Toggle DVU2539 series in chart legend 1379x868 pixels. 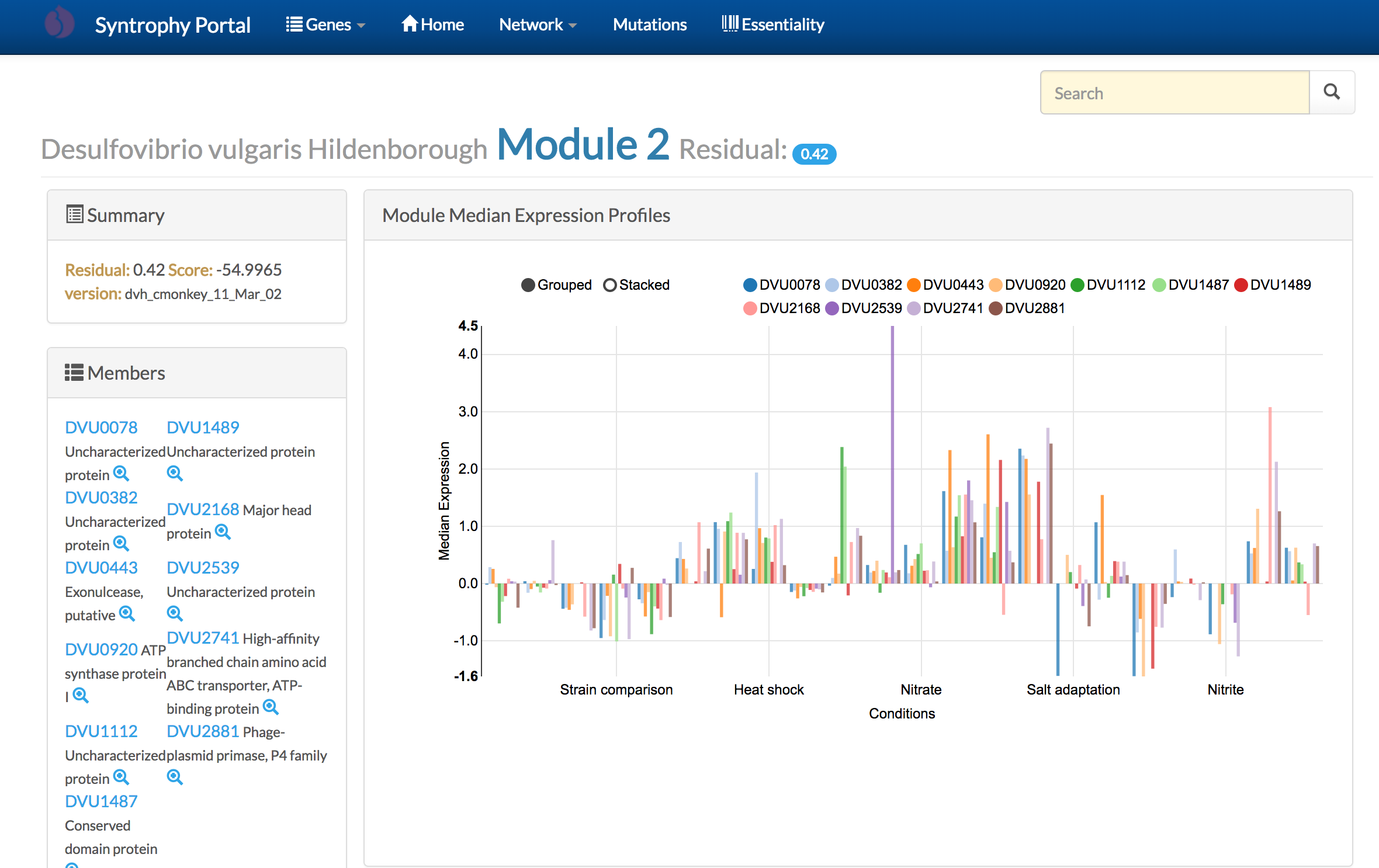click(x=832, y=308)
